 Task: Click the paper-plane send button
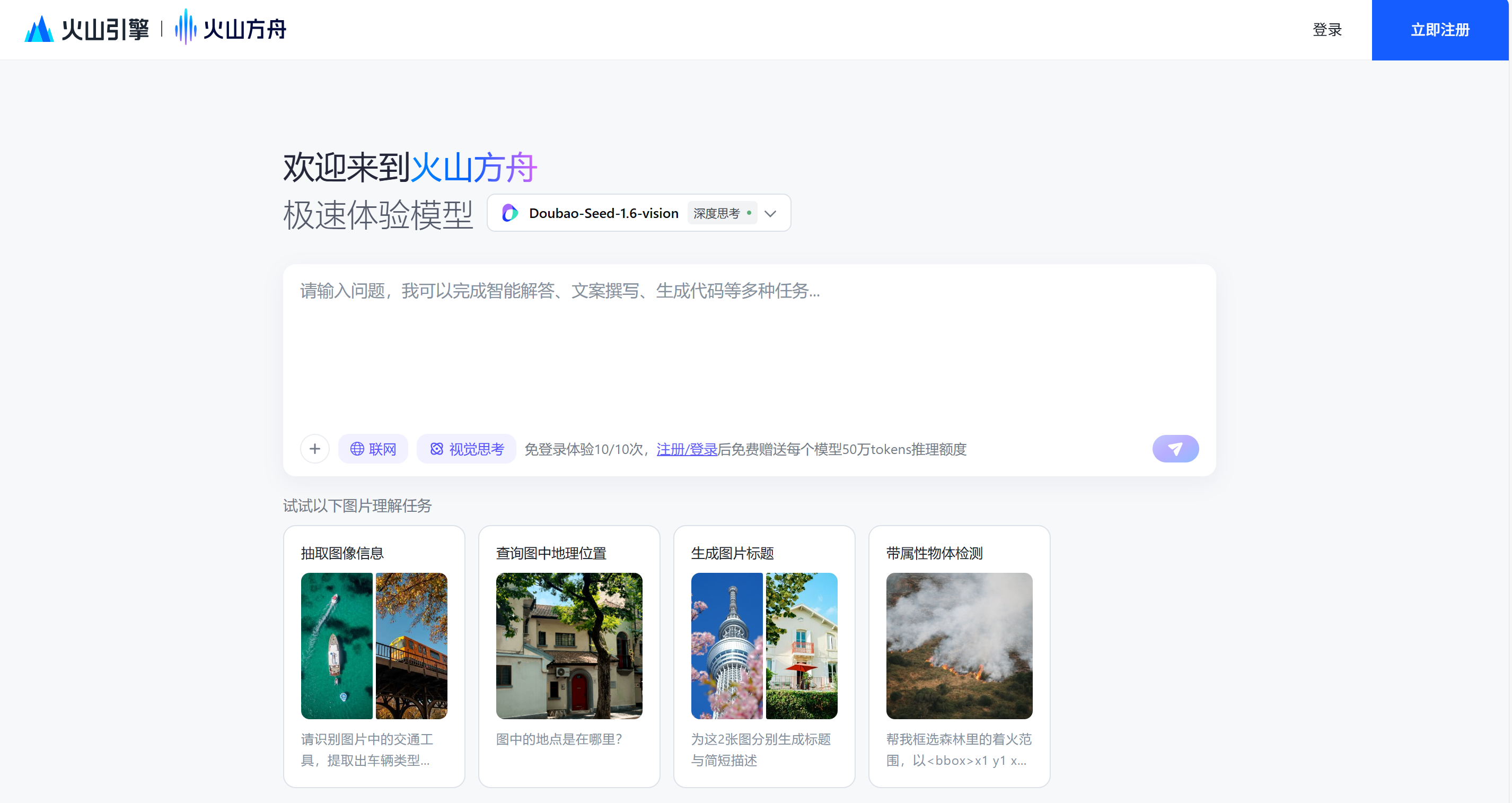[x=1175, y=449]
